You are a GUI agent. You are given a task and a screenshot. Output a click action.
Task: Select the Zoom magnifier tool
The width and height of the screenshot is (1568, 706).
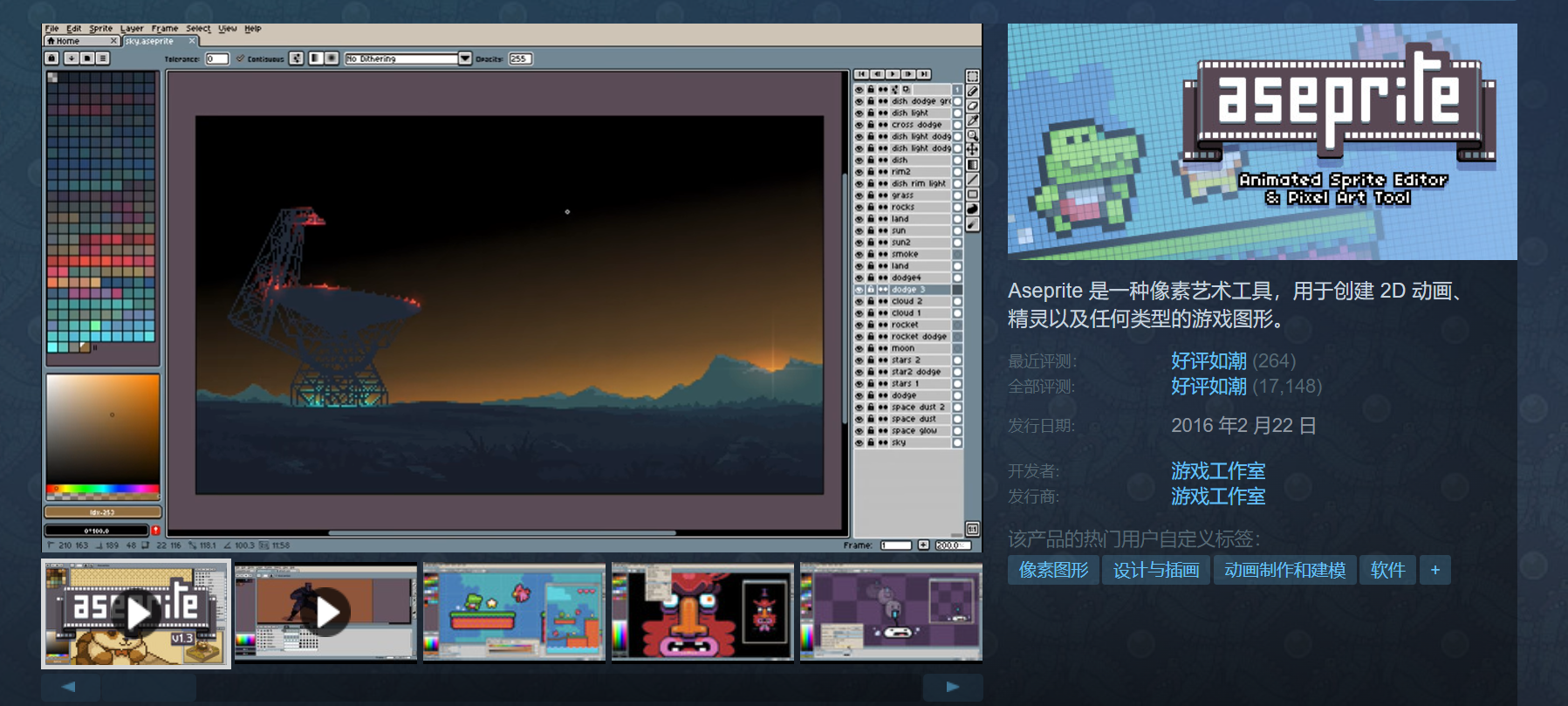click(972, 135)
